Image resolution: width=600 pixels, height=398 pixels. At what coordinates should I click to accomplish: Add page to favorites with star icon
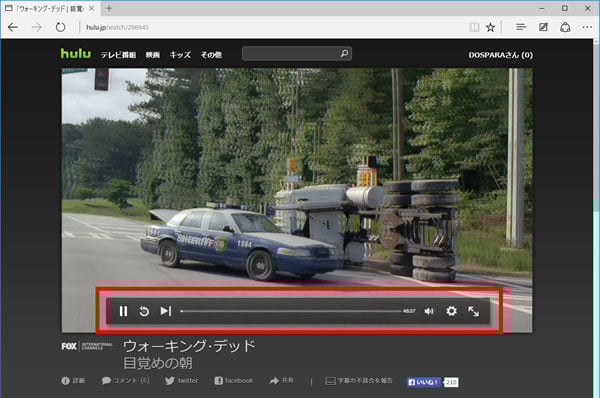pyautogui.click(x=490, y=27)
